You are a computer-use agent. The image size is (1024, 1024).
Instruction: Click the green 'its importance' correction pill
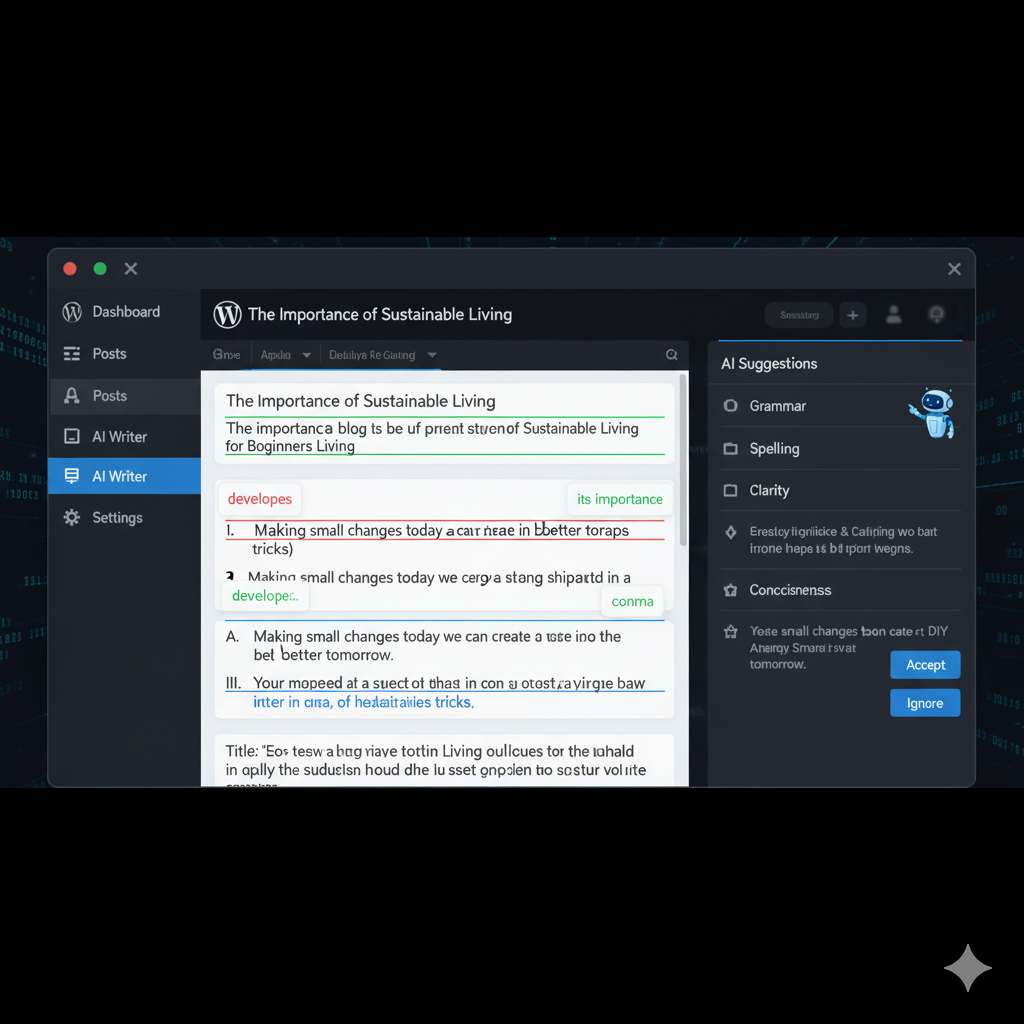(619, 498)
